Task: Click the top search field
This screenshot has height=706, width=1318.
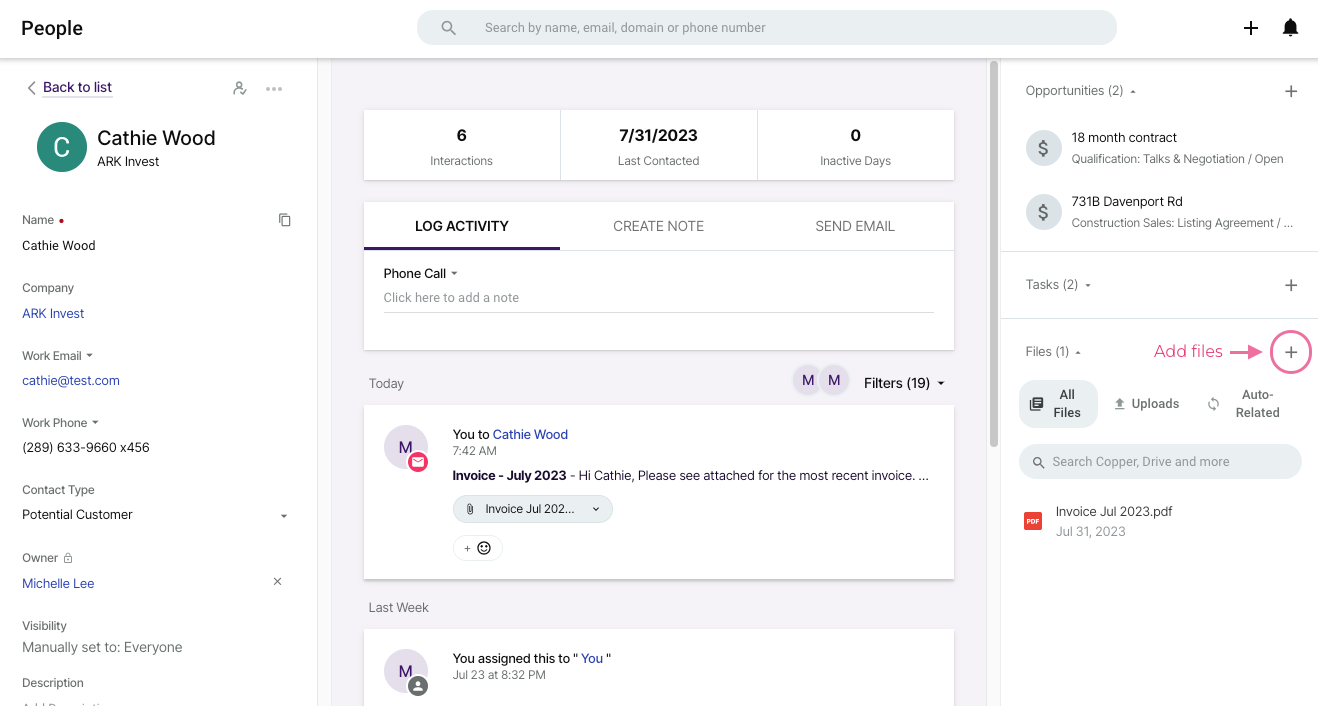Action: 767,28
